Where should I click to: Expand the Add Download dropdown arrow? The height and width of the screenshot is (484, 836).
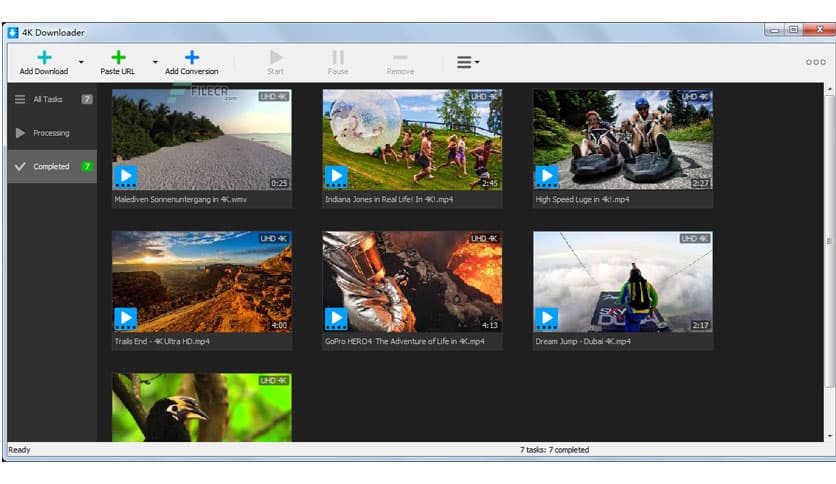[81, 62]
